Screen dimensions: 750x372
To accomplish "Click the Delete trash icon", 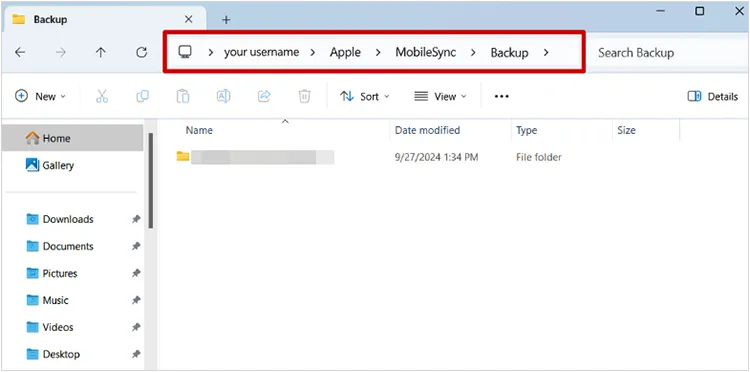I will click(x=304, y=96).
